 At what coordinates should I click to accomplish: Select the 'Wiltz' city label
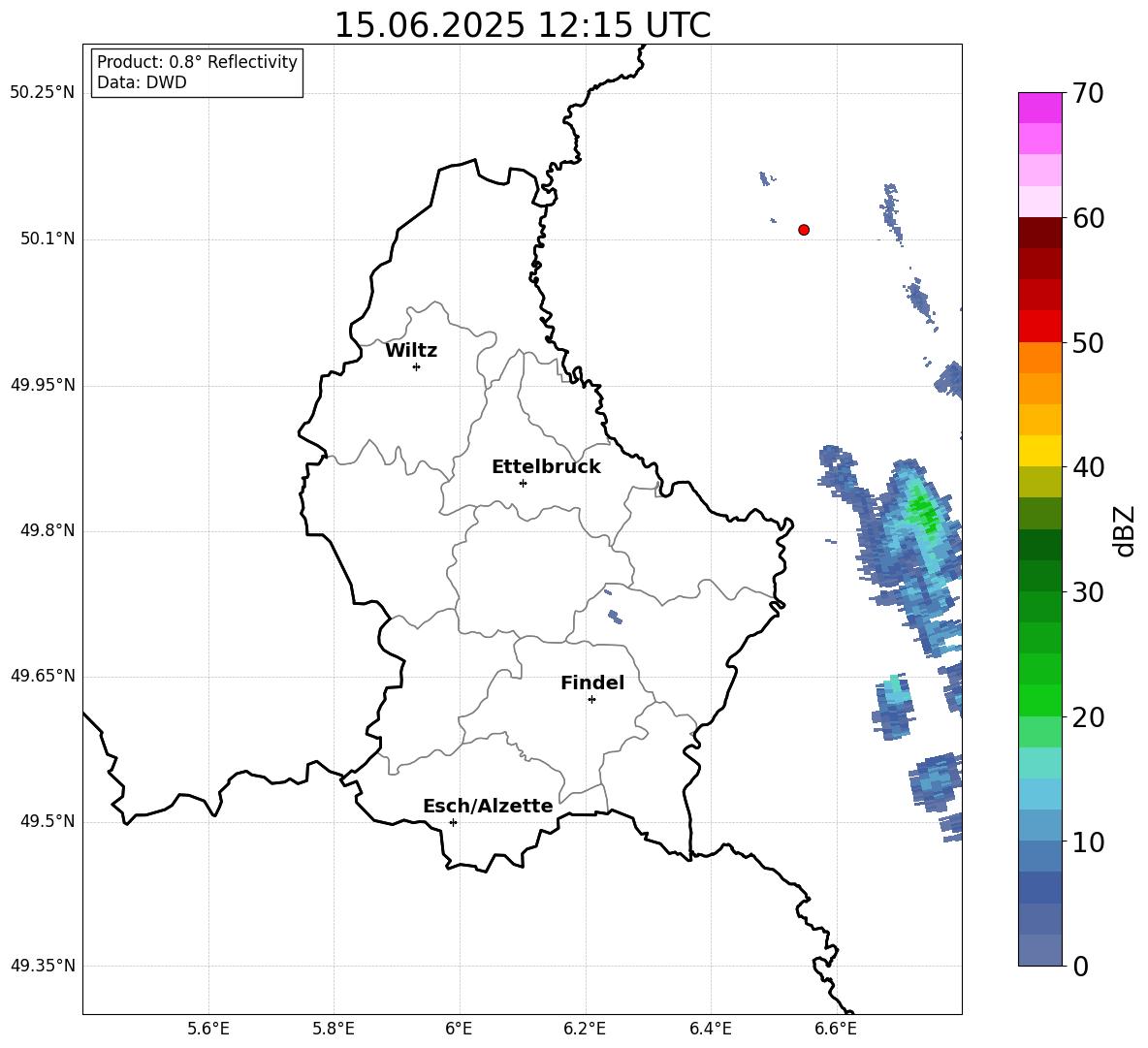point(411,351)
